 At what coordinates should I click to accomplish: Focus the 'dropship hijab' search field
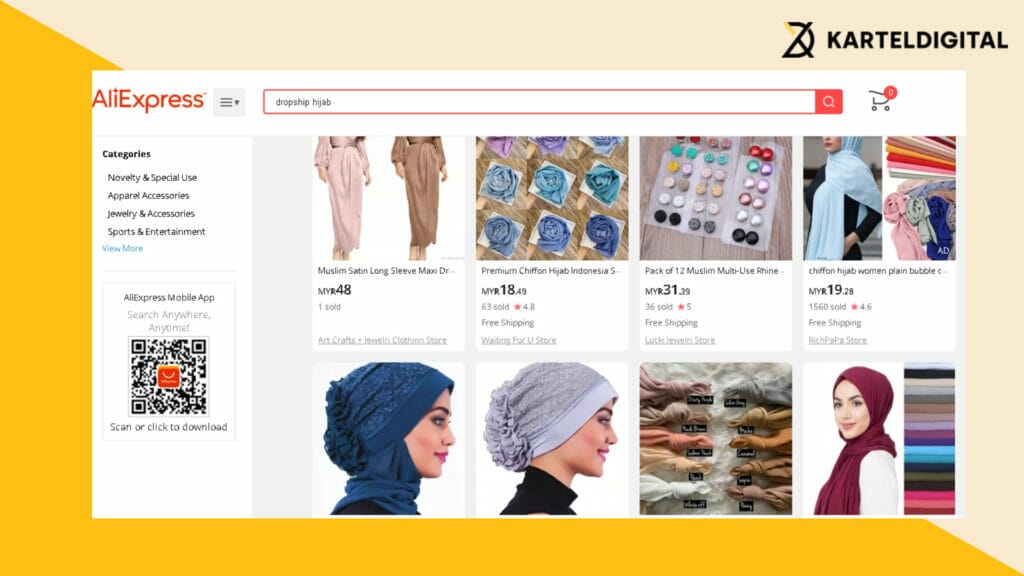point(539,102)
